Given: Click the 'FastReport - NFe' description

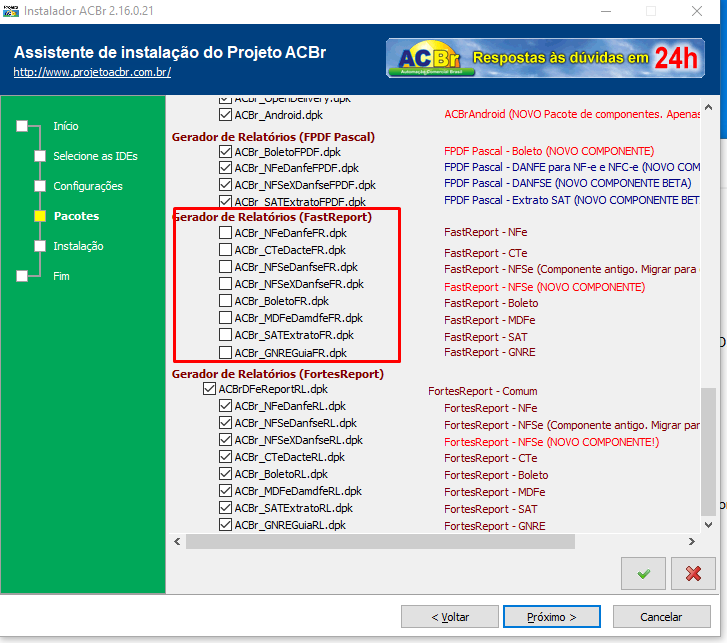Looking at the screenshot, I should tap(485, 232).
